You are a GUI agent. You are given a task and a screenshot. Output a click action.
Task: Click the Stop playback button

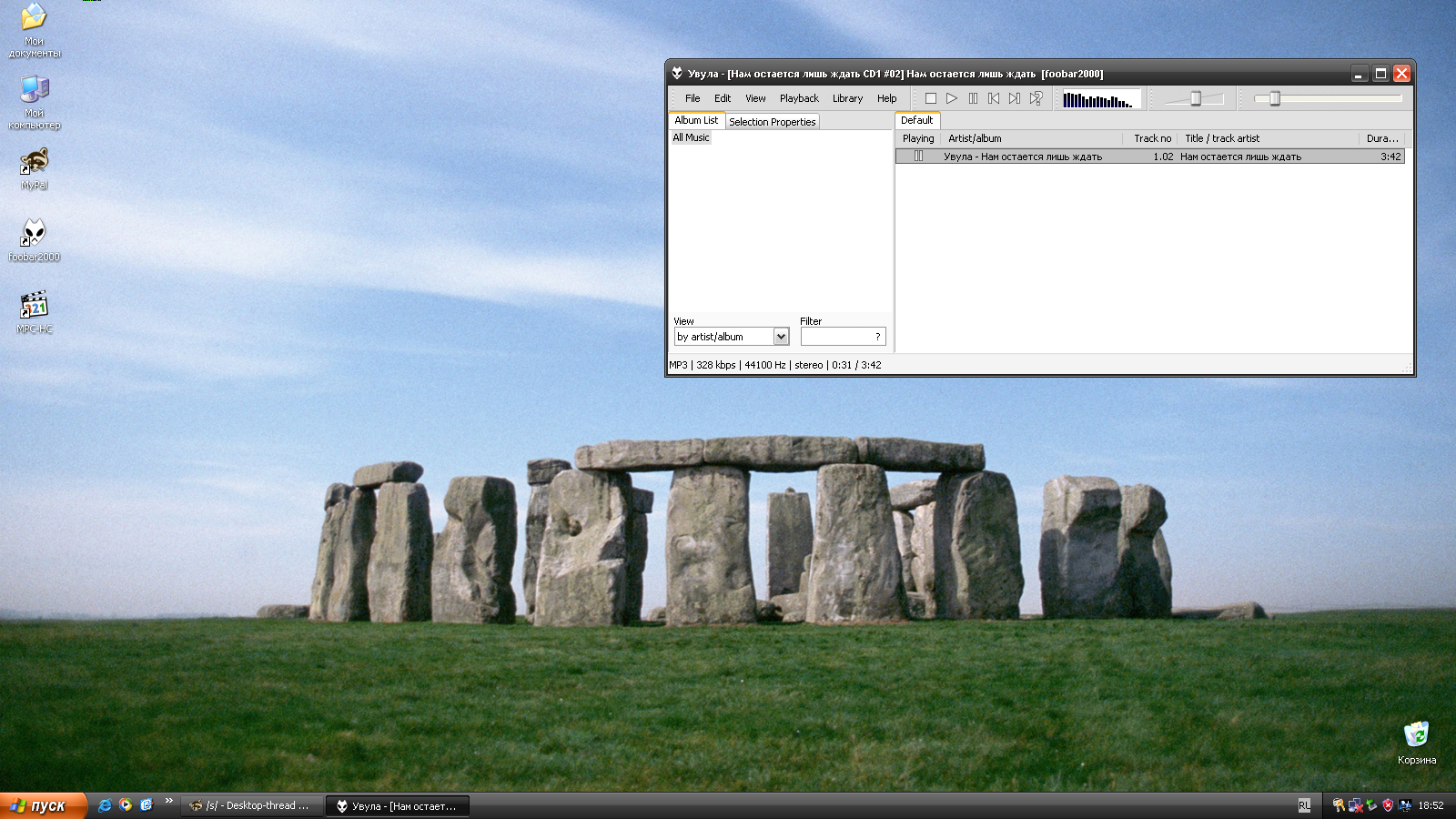[x=930, y=98]
